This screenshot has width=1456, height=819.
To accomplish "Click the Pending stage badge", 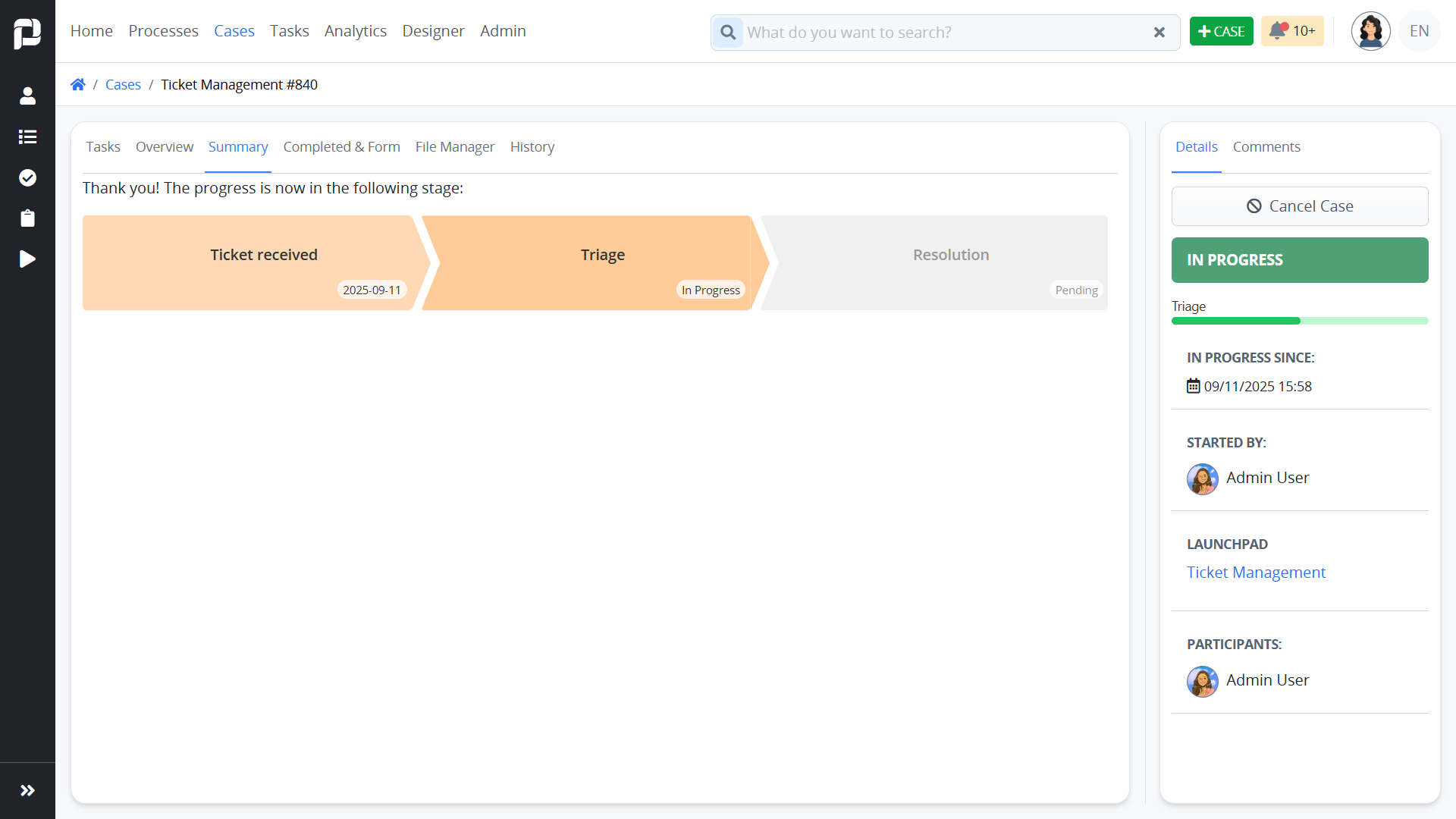I will 1076,290.
